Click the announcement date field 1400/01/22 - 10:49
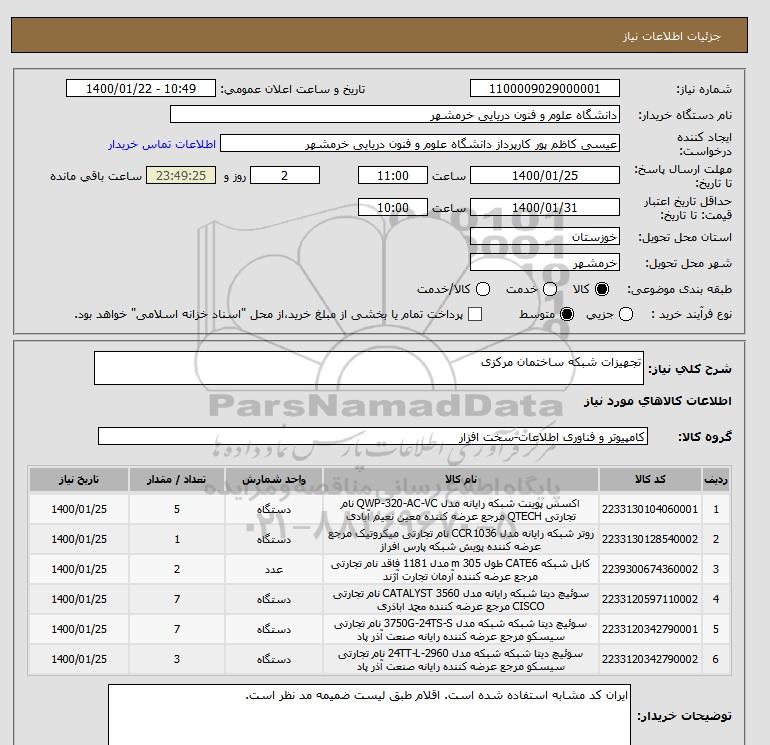 pyautogui.click(x=141, y=88)
